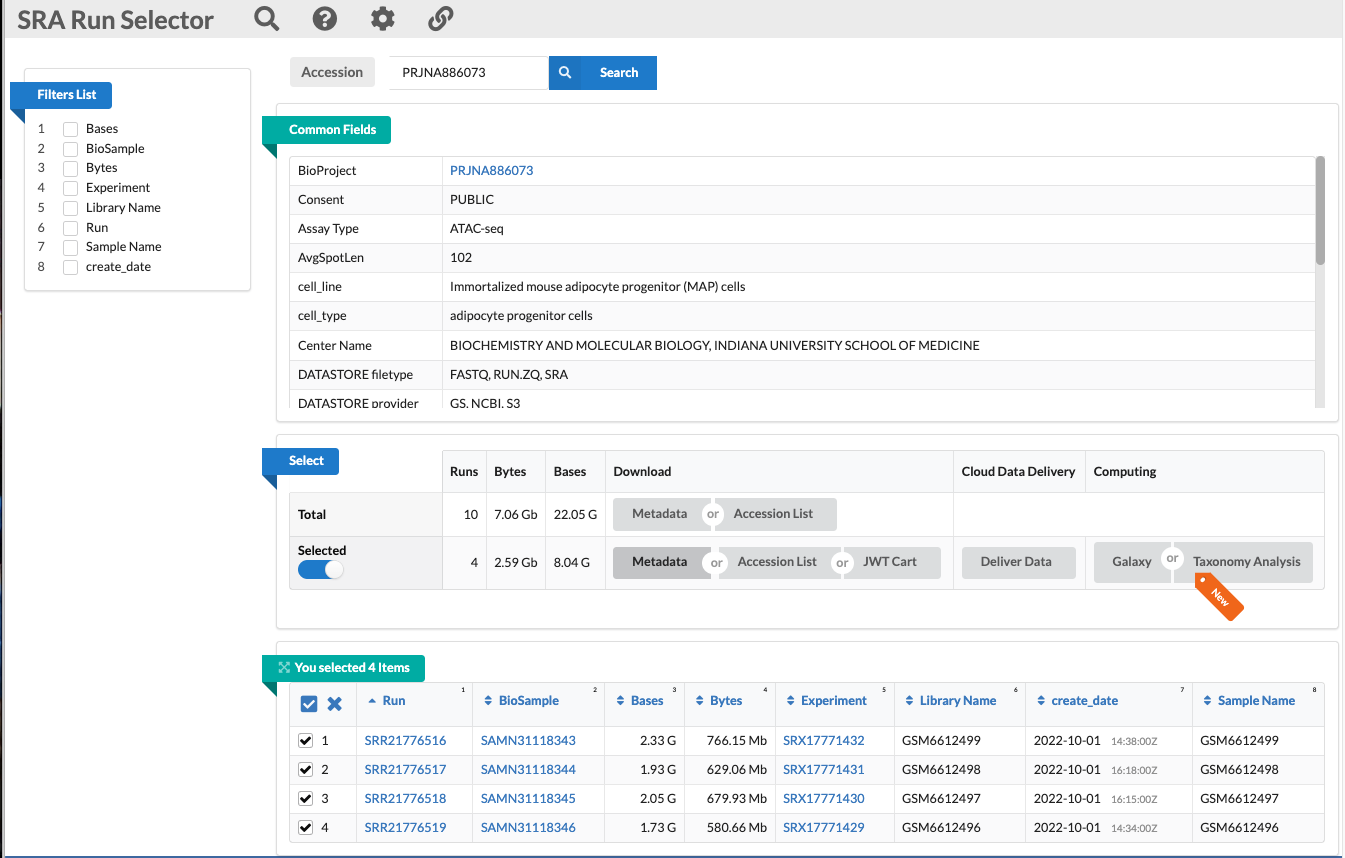Viewport: 1345px width, 858px height.
Task: Click the Accession input field
Action: [x=468, y=72]
